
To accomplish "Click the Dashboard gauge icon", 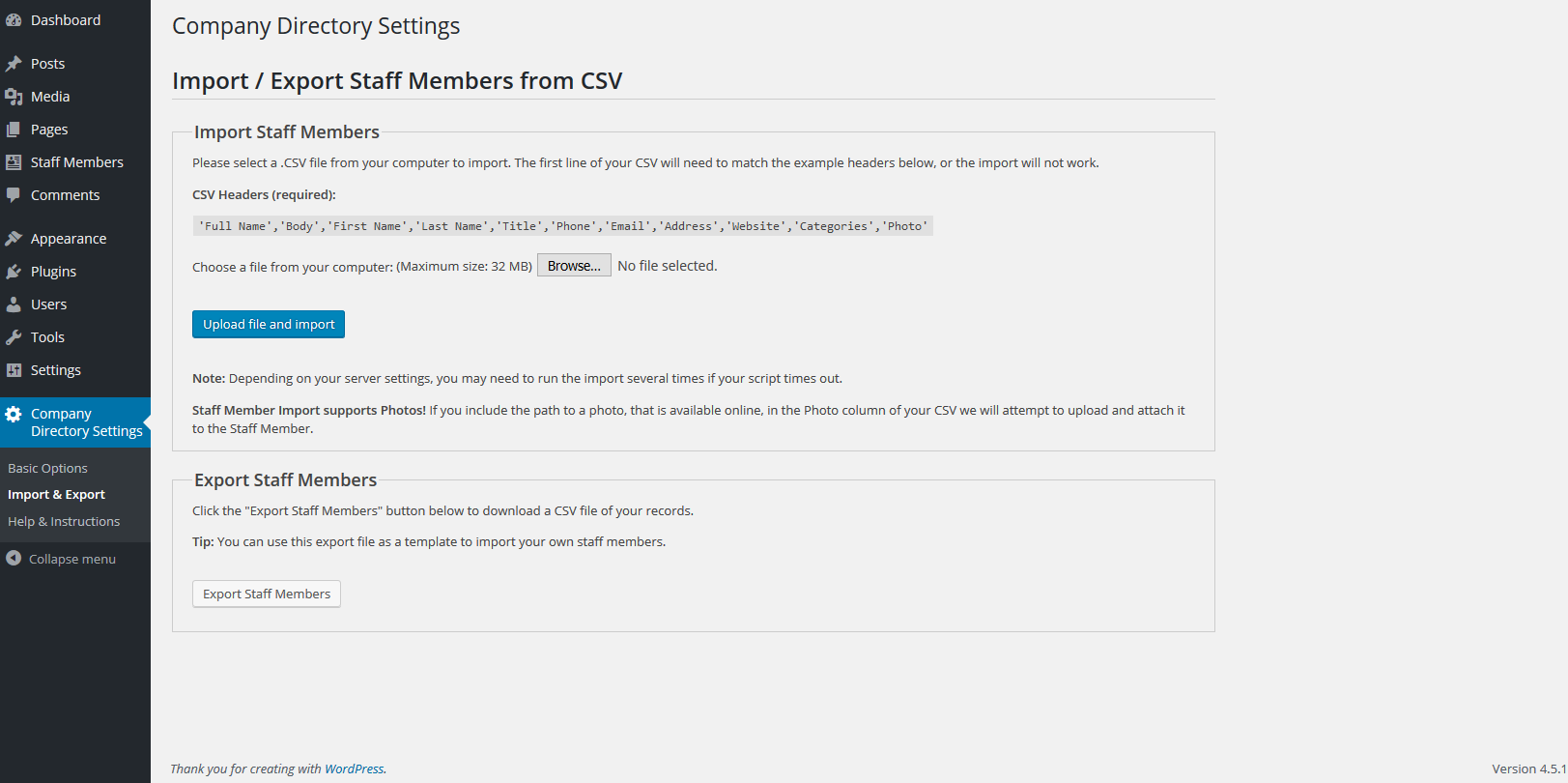I will click(x=14, y=20).
